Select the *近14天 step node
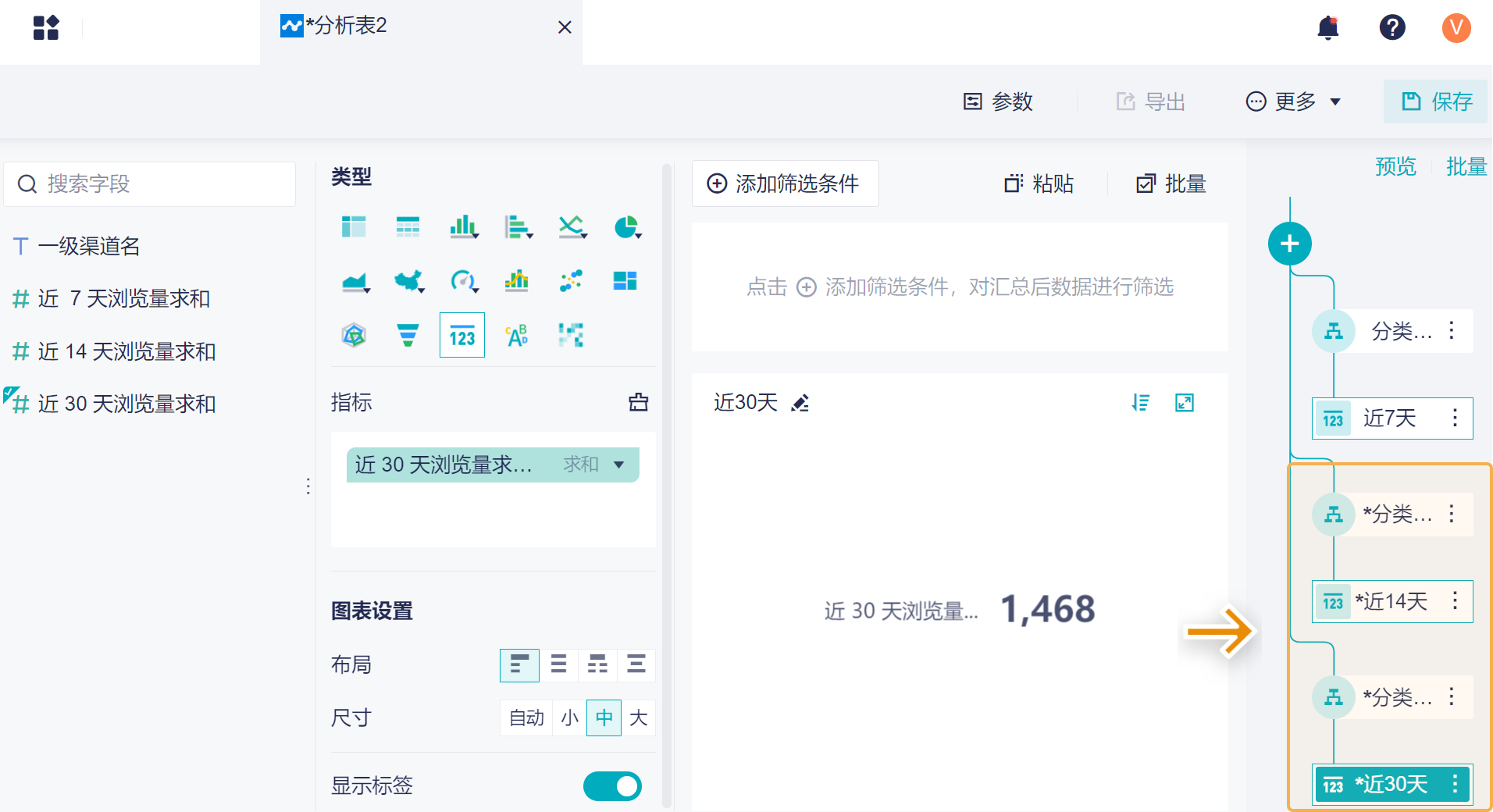 [x=1392, y=601]
